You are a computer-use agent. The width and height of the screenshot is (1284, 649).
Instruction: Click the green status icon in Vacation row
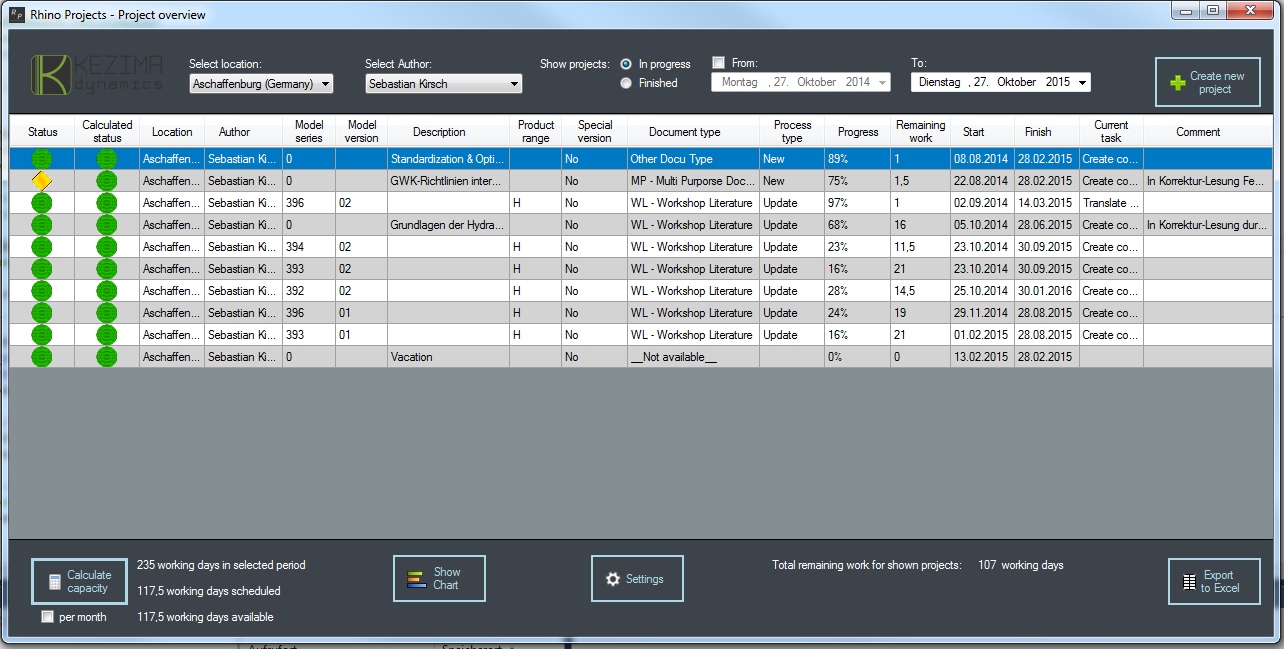click(x=41, y=357)
